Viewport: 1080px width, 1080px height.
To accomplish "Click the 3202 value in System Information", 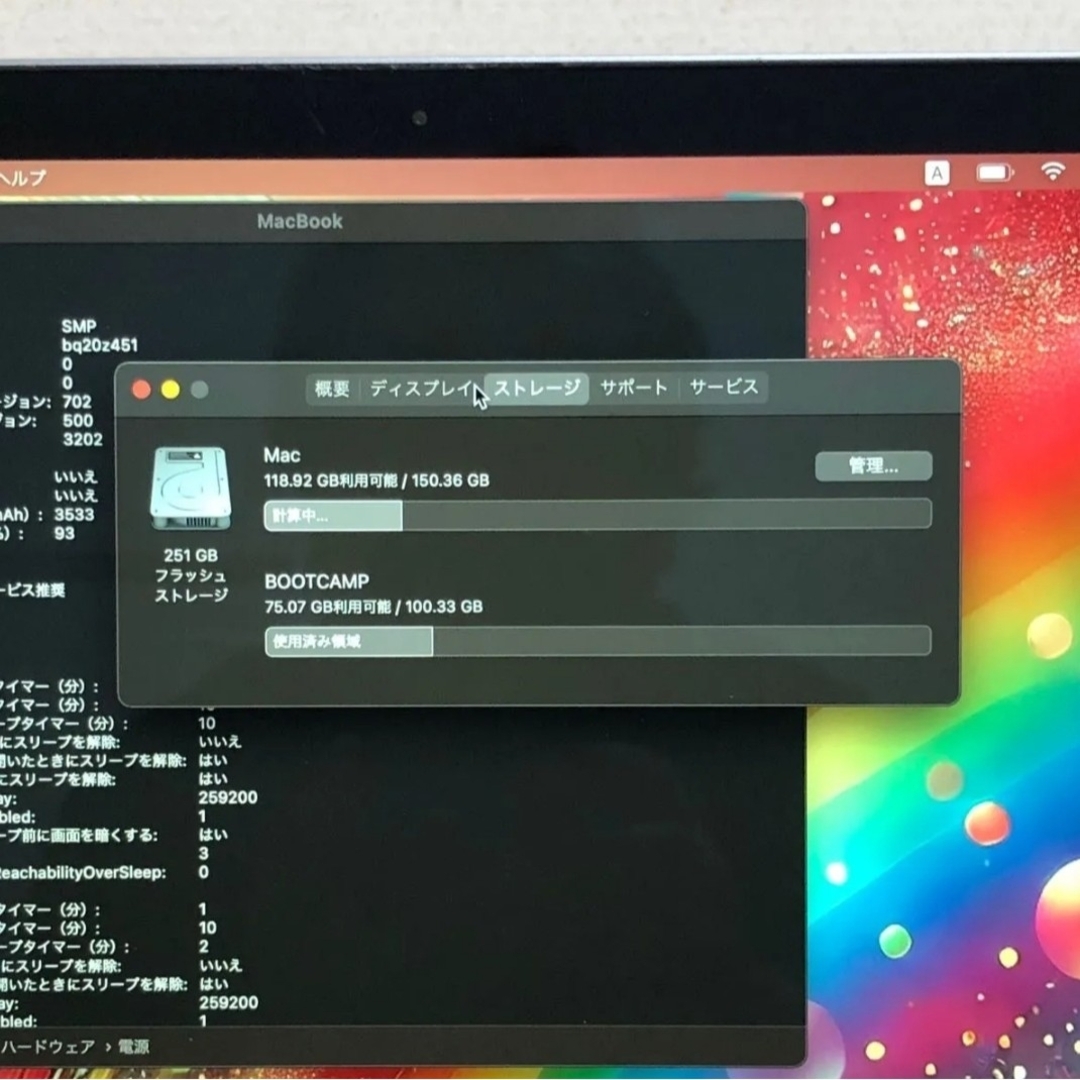I will click(x=83, y=439).
